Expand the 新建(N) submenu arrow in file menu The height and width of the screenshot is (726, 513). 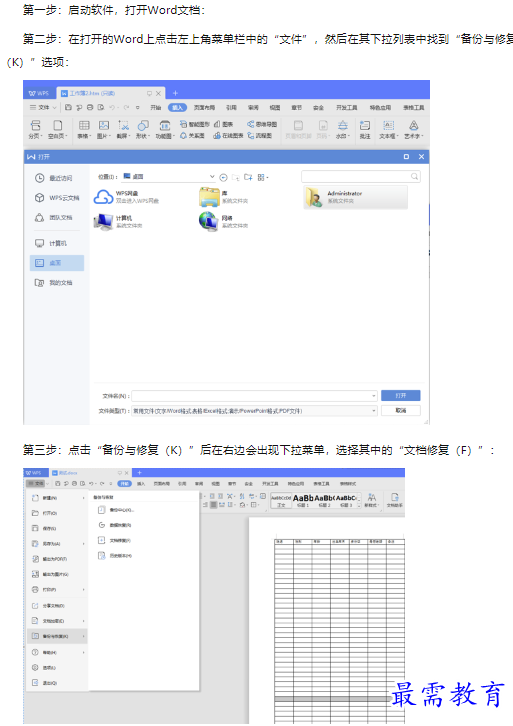tap(83, 498)
